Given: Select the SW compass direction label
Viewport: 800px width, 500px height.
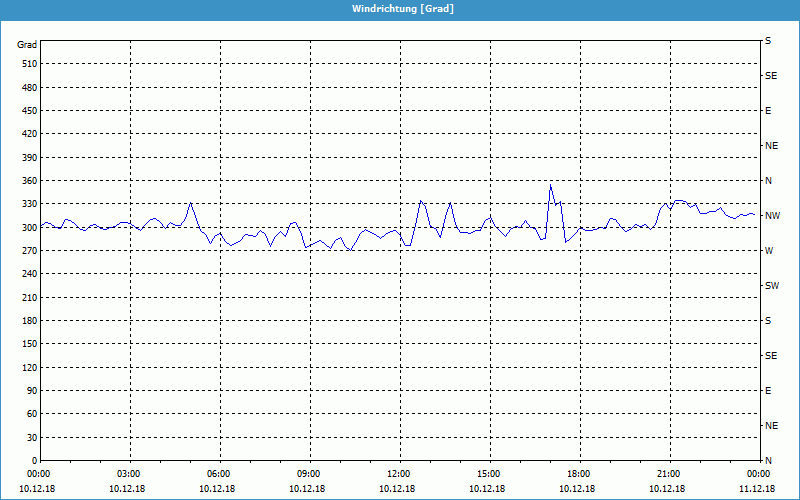Looking at the screenshot, I should [x=771, y=286].
